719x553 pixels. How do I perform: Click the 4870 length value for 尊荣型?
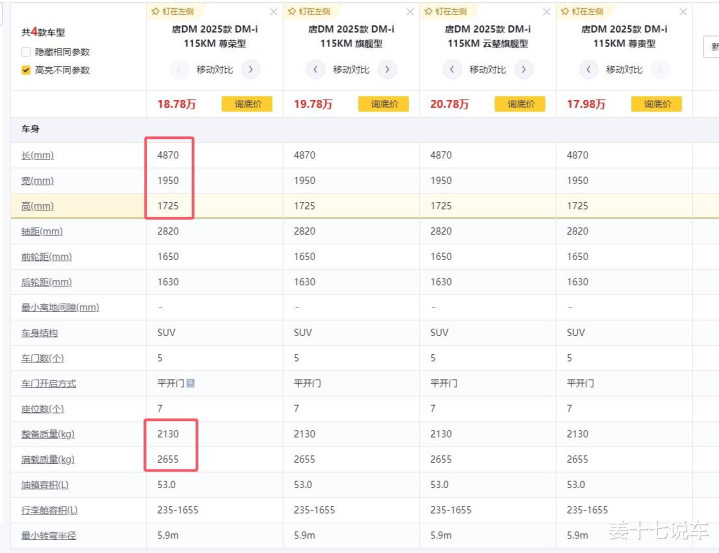[168, 155]
